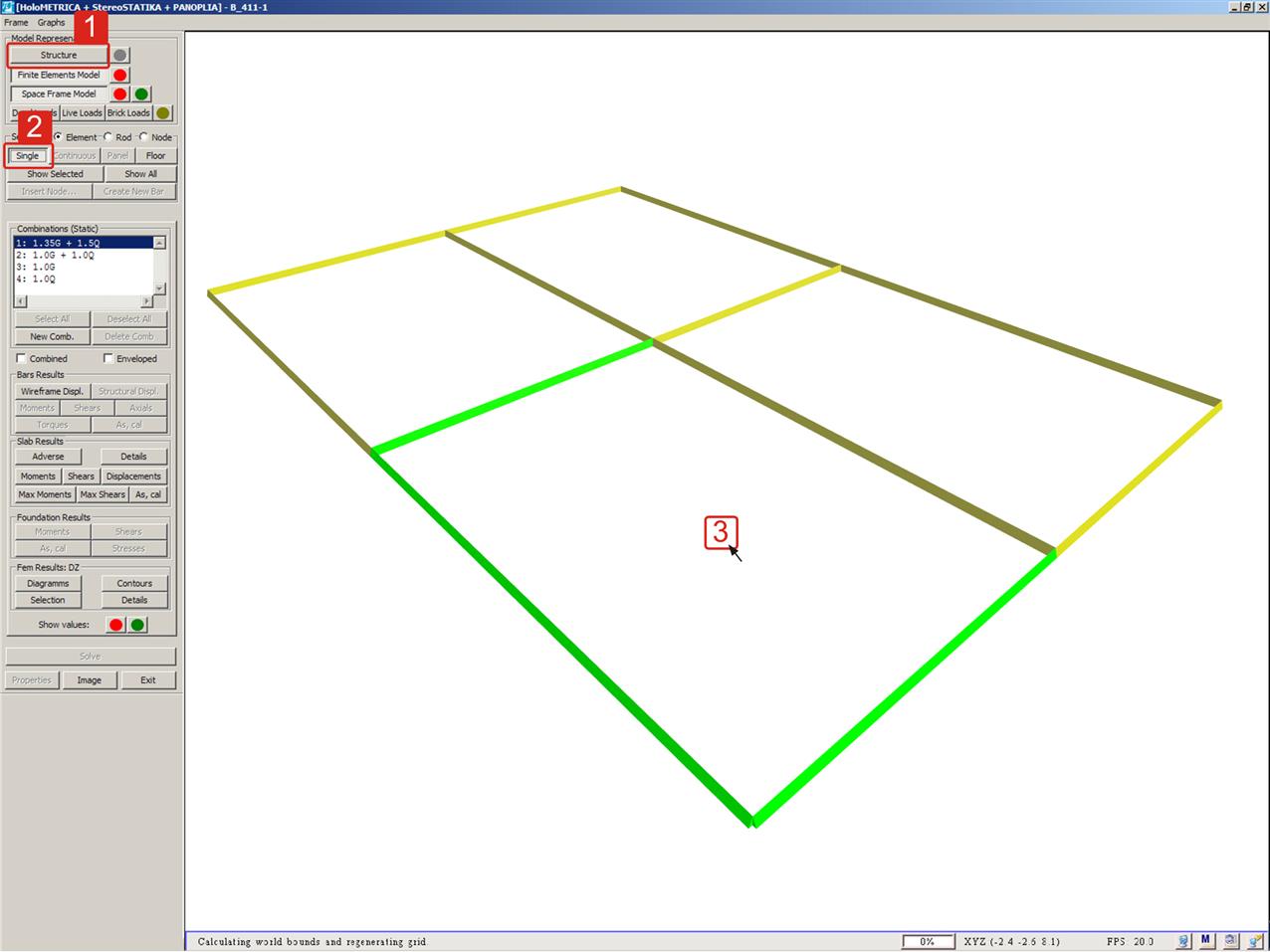The width and height of the screenshot is (1270, 952).
Task: Enable the Combined checkbox
Action: (22, 359)
